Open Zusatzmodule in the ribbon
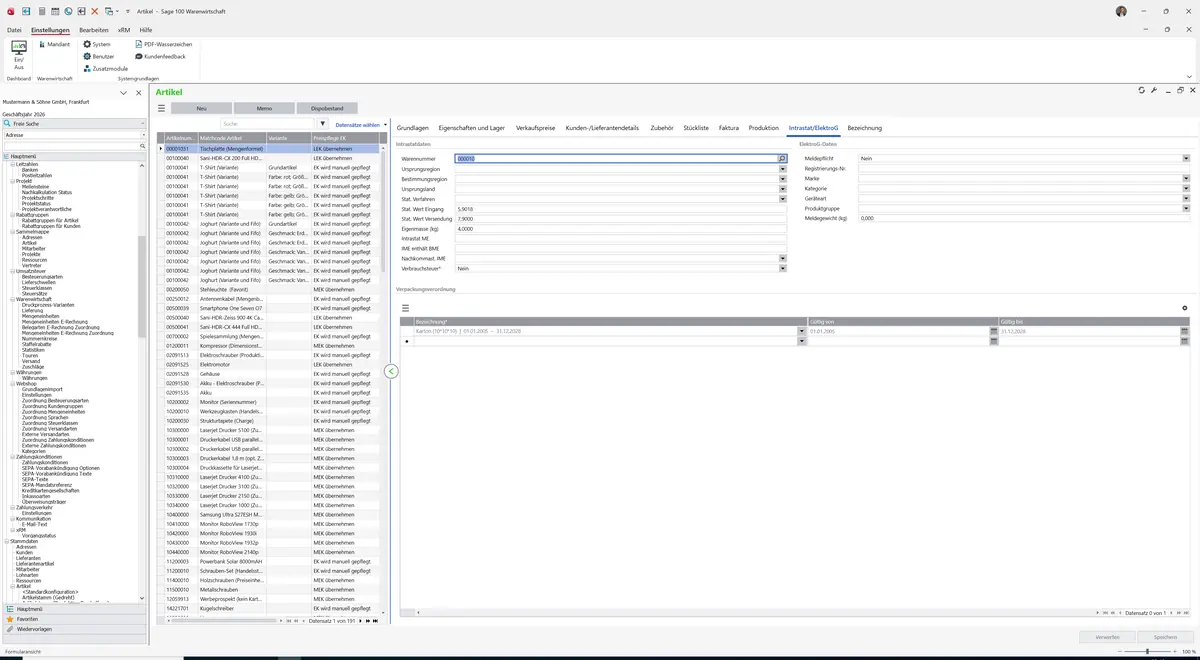Image resolution: width=1200 pixels, height=660 pixels. (105, 68)
